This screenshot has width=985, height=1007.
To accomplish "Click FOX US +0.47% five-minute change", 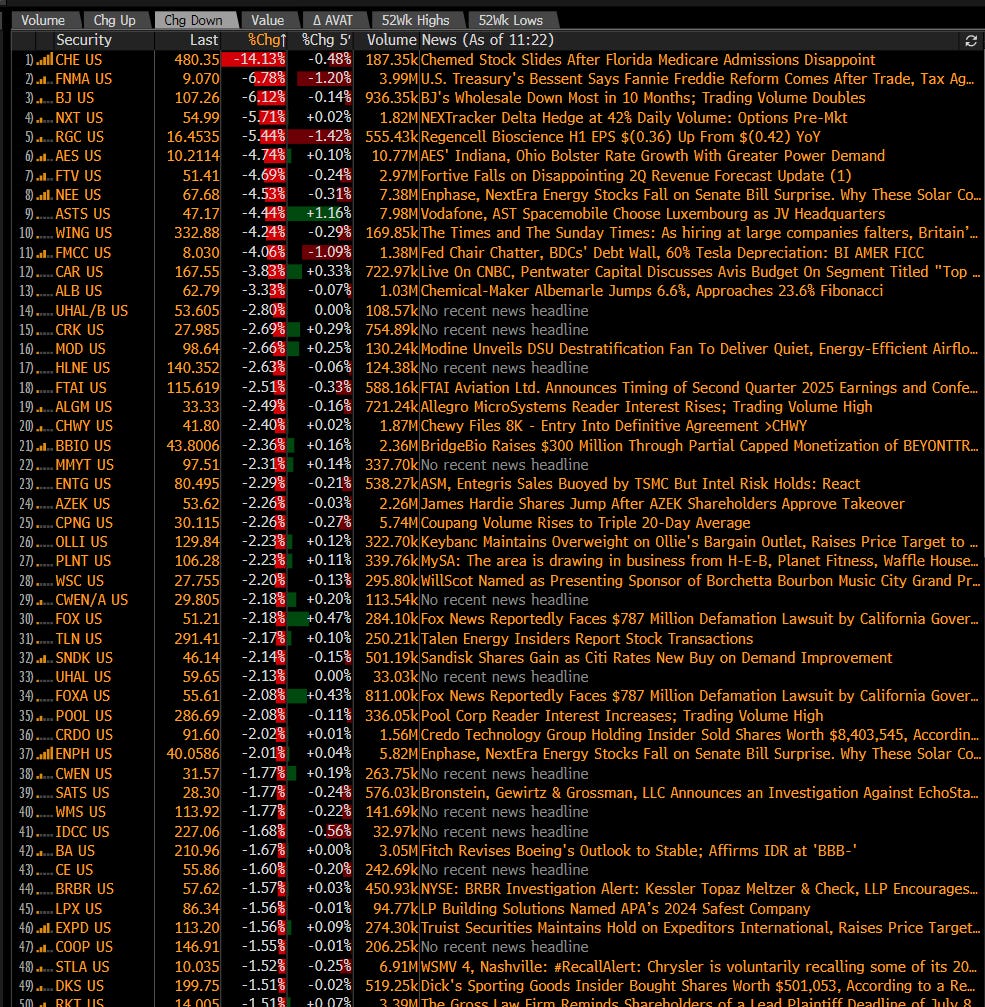I will [320, 619].
